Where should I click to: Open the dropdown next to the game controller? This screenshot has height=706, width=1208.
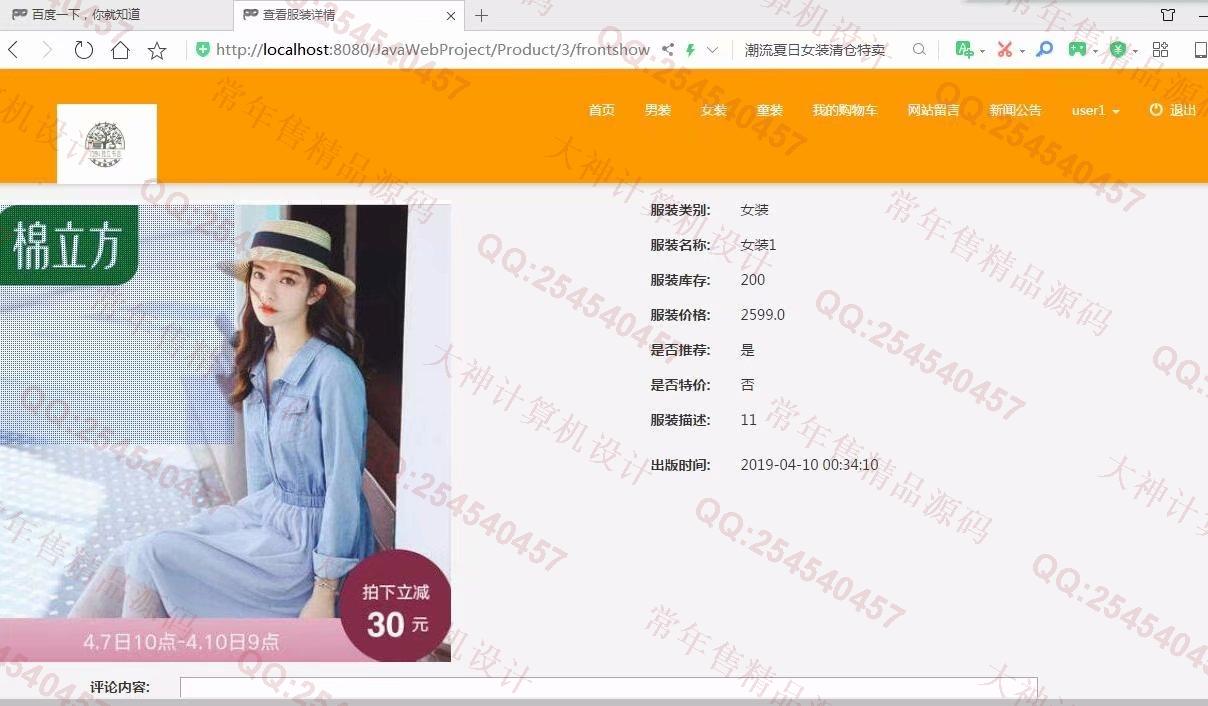(1095, 51)
